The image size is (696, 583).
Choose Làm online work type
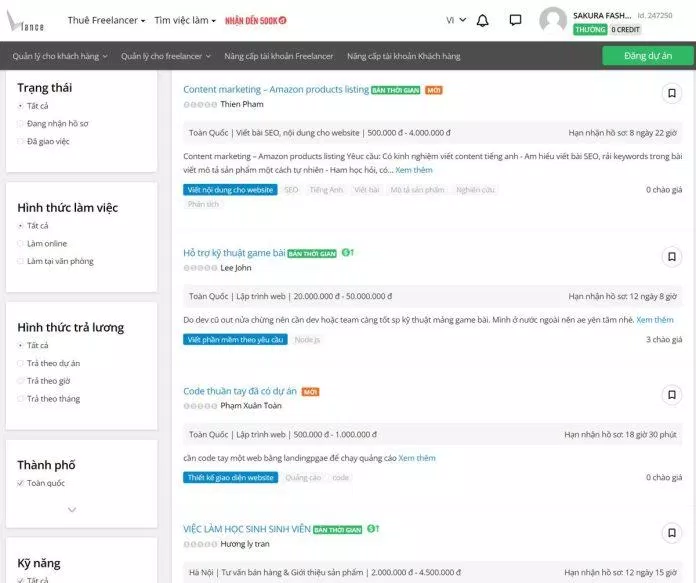click(x=21, y=243)
